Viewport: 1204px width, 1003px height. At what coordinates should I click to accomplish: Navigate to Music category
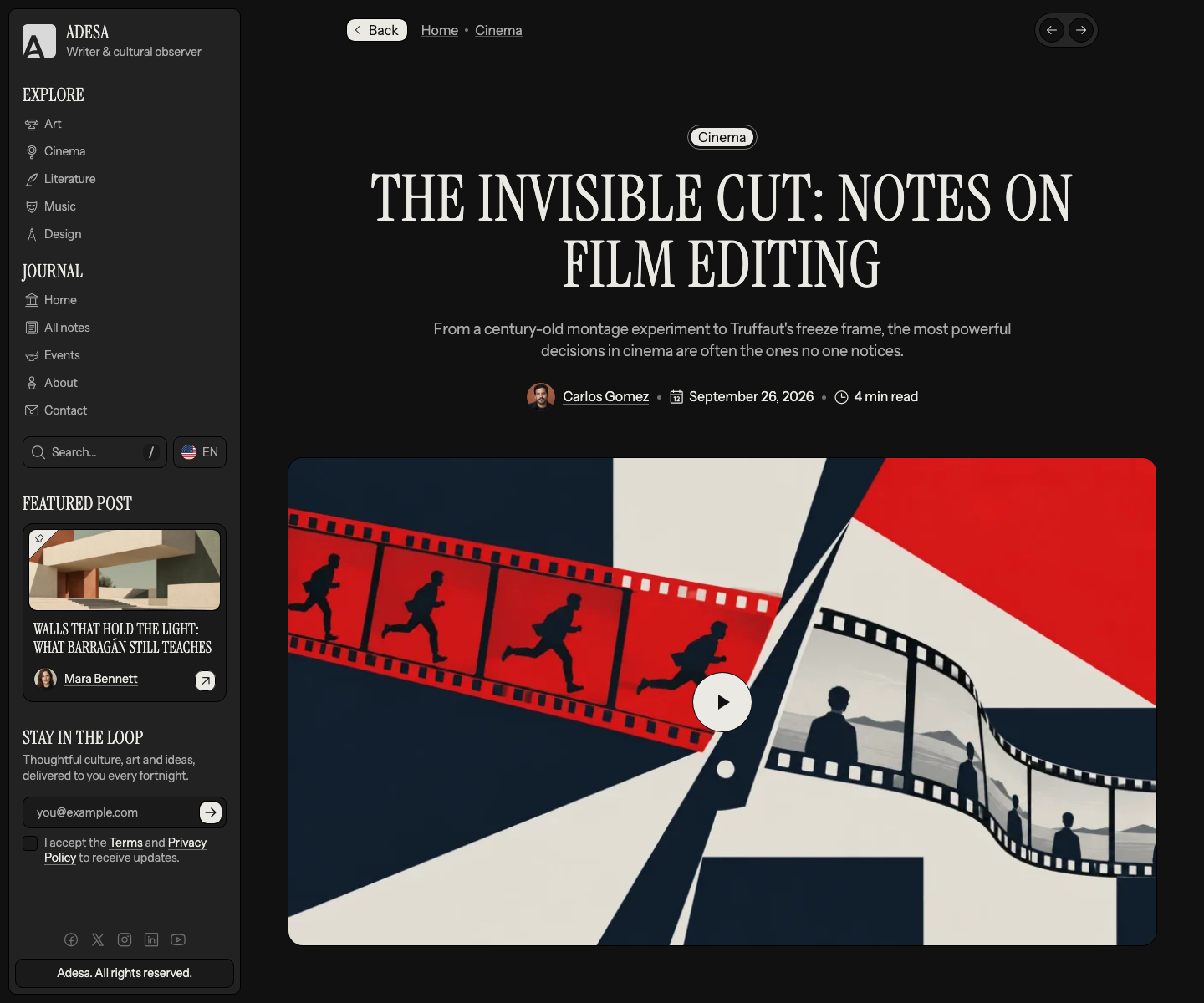point(59,206)
